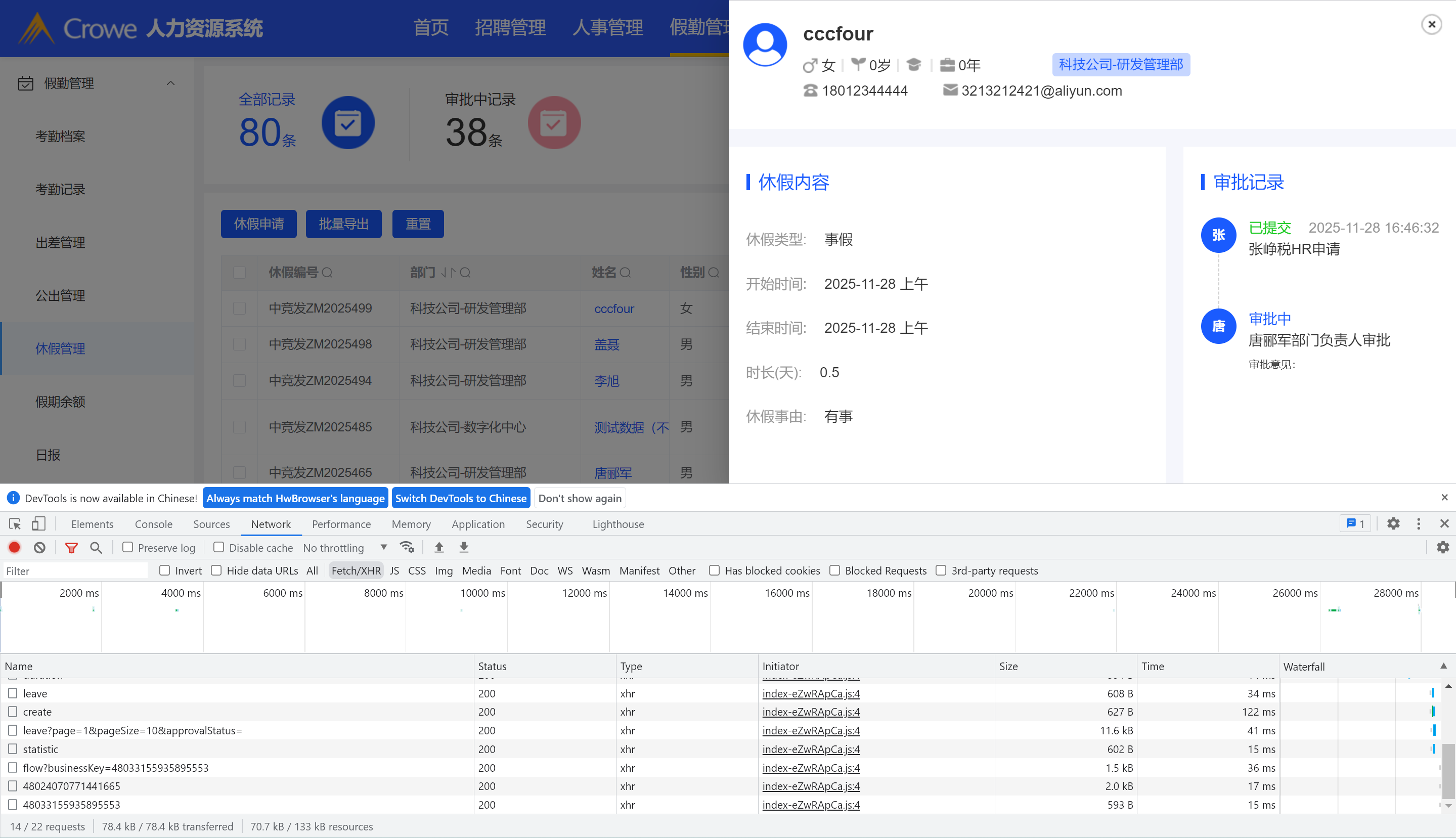
Task: Open DevTools more options menu
Action: pos(1419,524)
